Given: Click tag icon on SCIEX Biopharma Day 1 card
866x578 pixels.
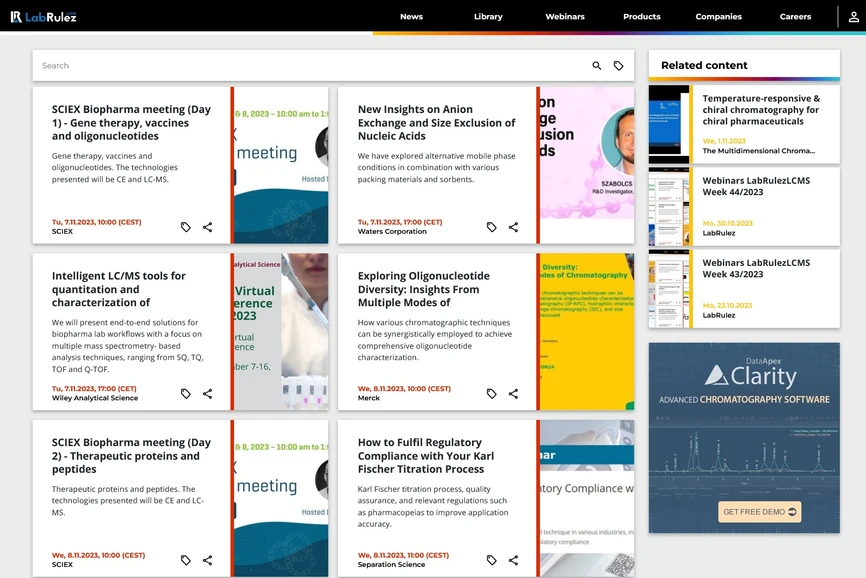Looking at the screenshot, I should 186,227.
